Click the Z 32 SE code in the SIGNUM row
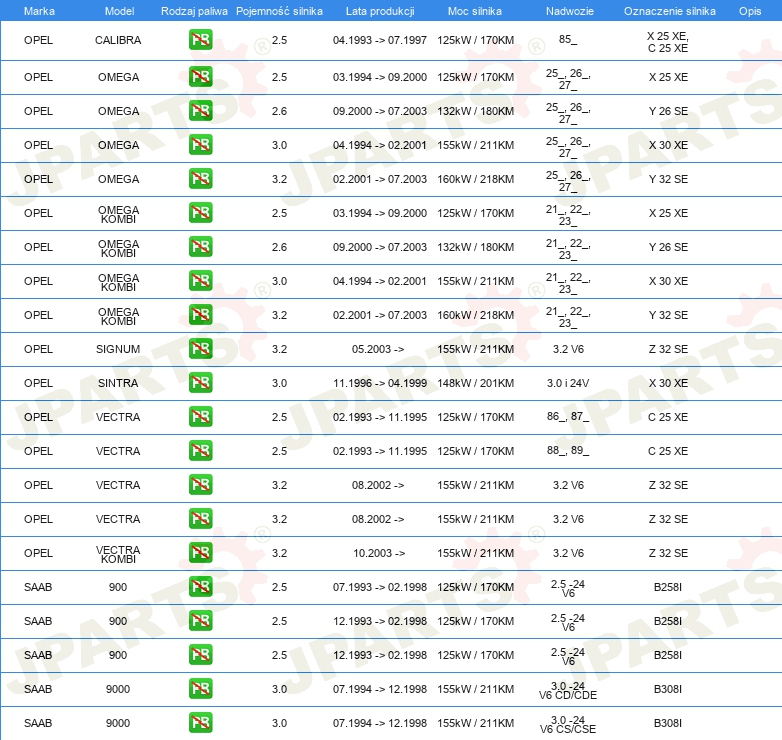The height and width of the screenshot is (740, 782). point(668,349)
